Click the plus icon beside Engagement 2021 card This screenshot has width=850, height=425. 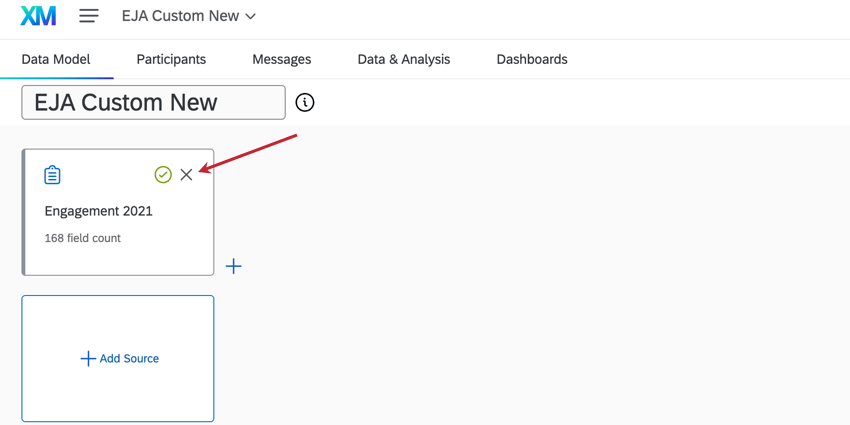coord(234,266)
